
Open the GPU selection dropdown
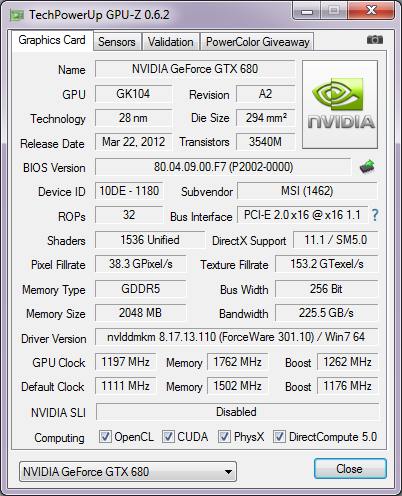(x=128, y=471)
